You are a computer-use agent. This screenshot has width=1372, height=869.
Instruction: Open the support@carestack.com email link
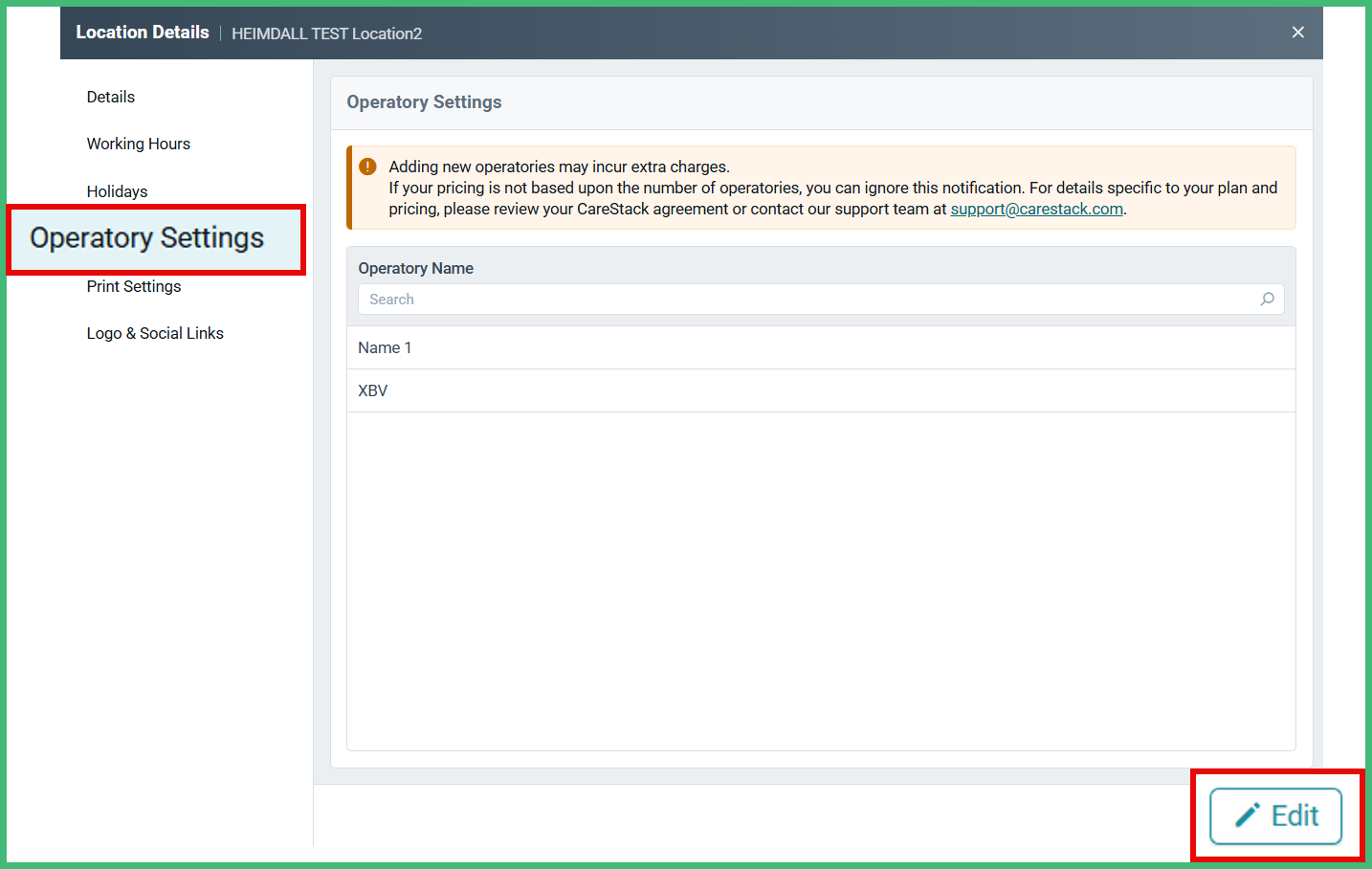[x=1036, y=208]
